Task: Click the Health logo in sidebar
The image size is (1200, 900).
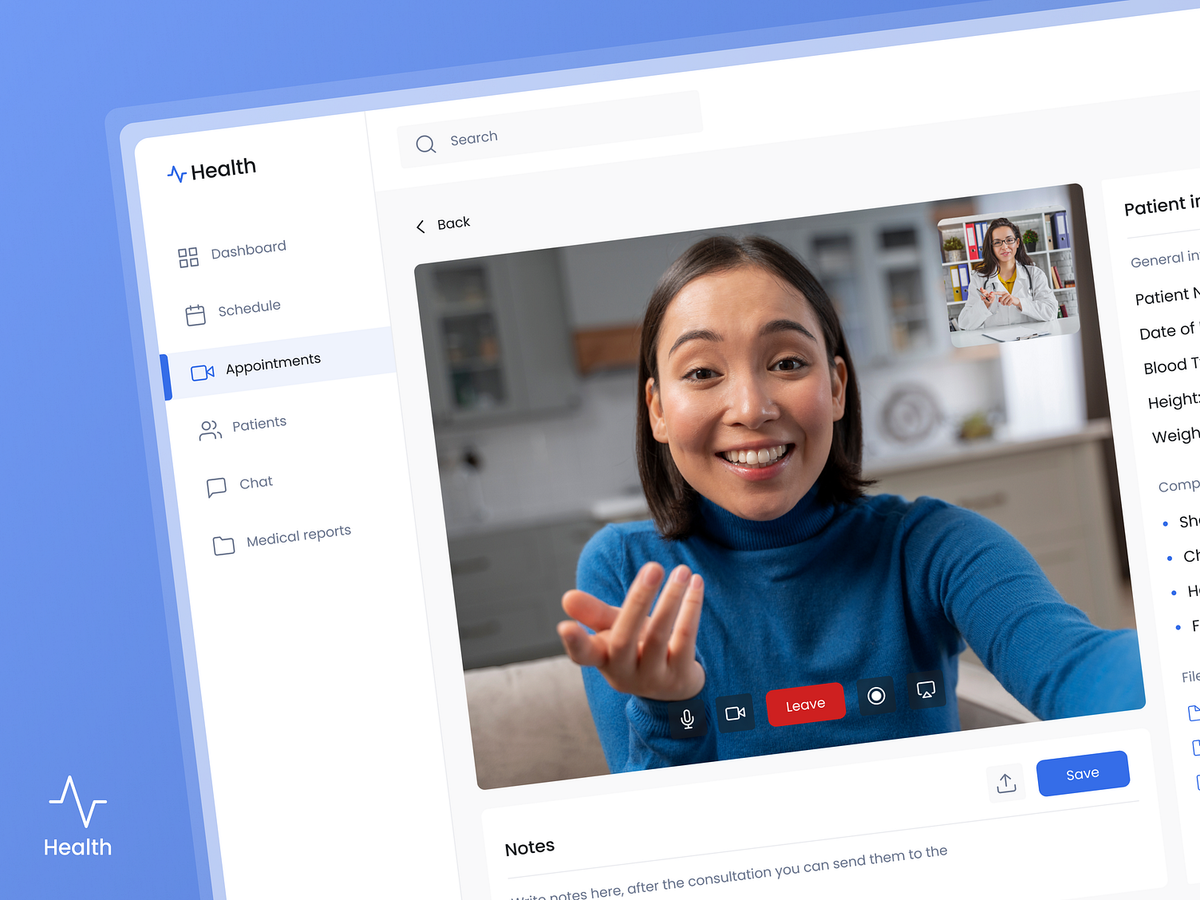Action: coord(212,170)
